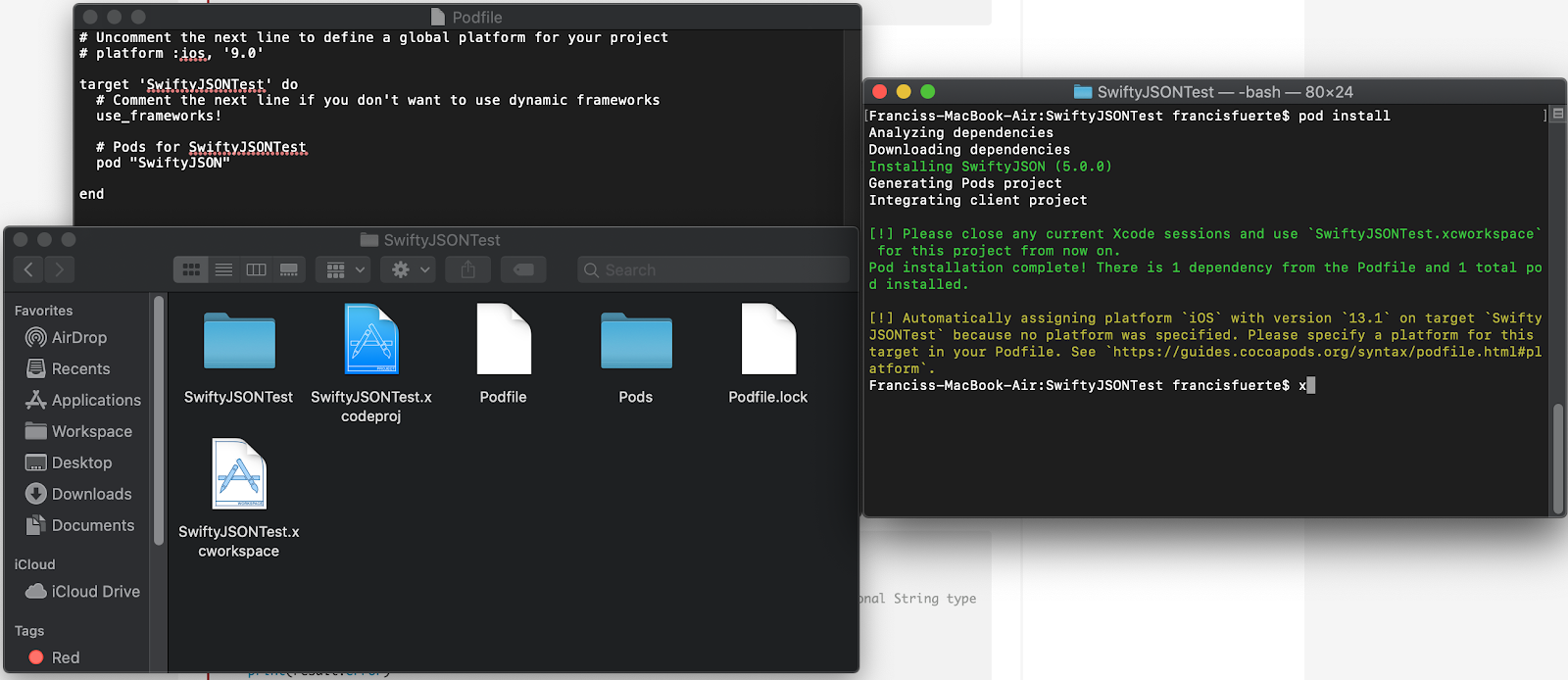This screenshot has width=1568, height=680.
Task: Click the Terminal window yellow minimize button
Action: [x=904, y=91]
